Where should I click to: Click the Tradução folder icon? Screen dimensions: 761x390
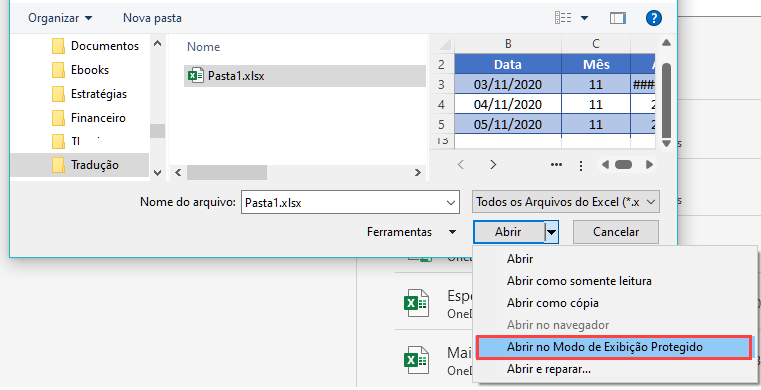point(58,165)
